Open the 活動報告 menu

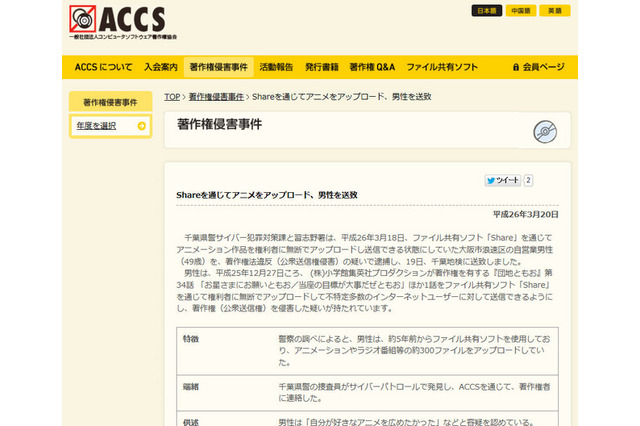coord(276,67)
